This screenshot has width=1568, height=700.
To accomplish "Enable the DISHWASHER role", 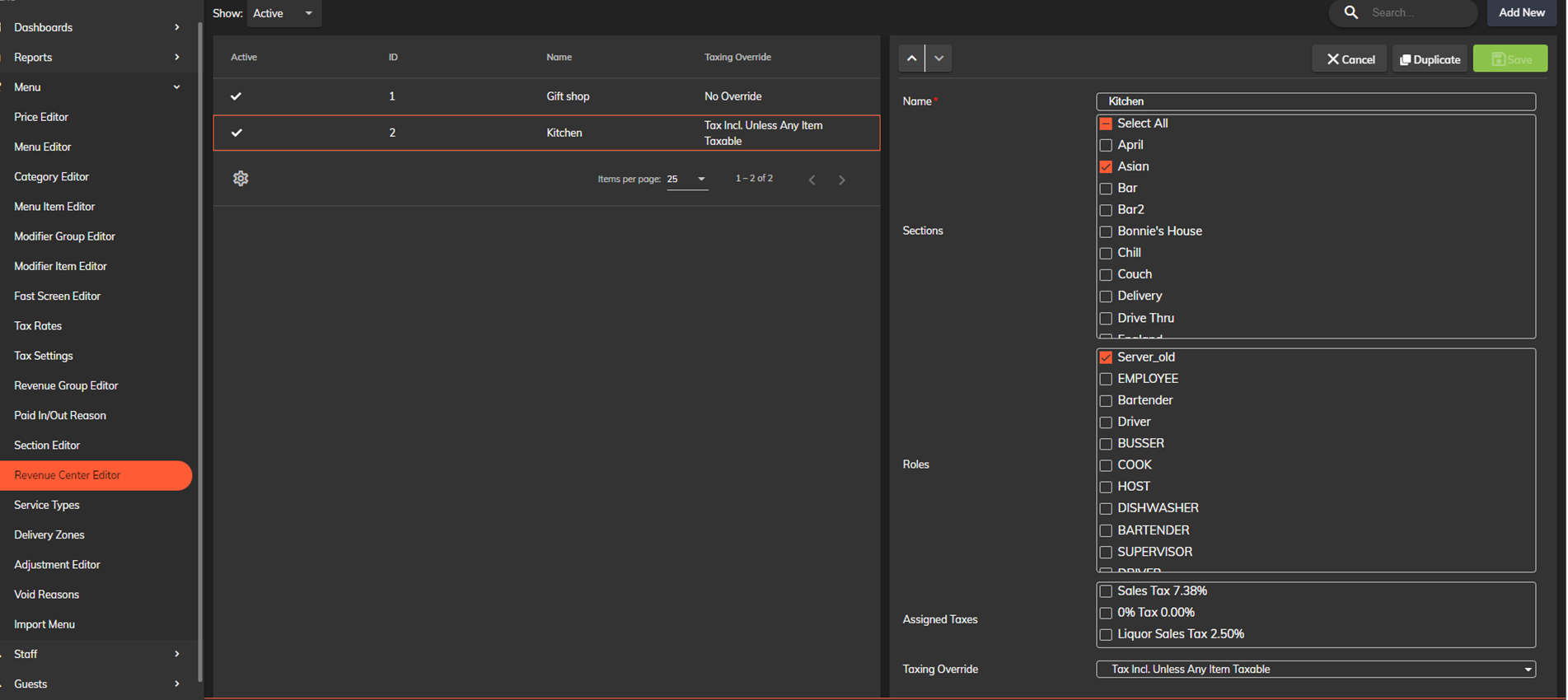I will 1106,508.
